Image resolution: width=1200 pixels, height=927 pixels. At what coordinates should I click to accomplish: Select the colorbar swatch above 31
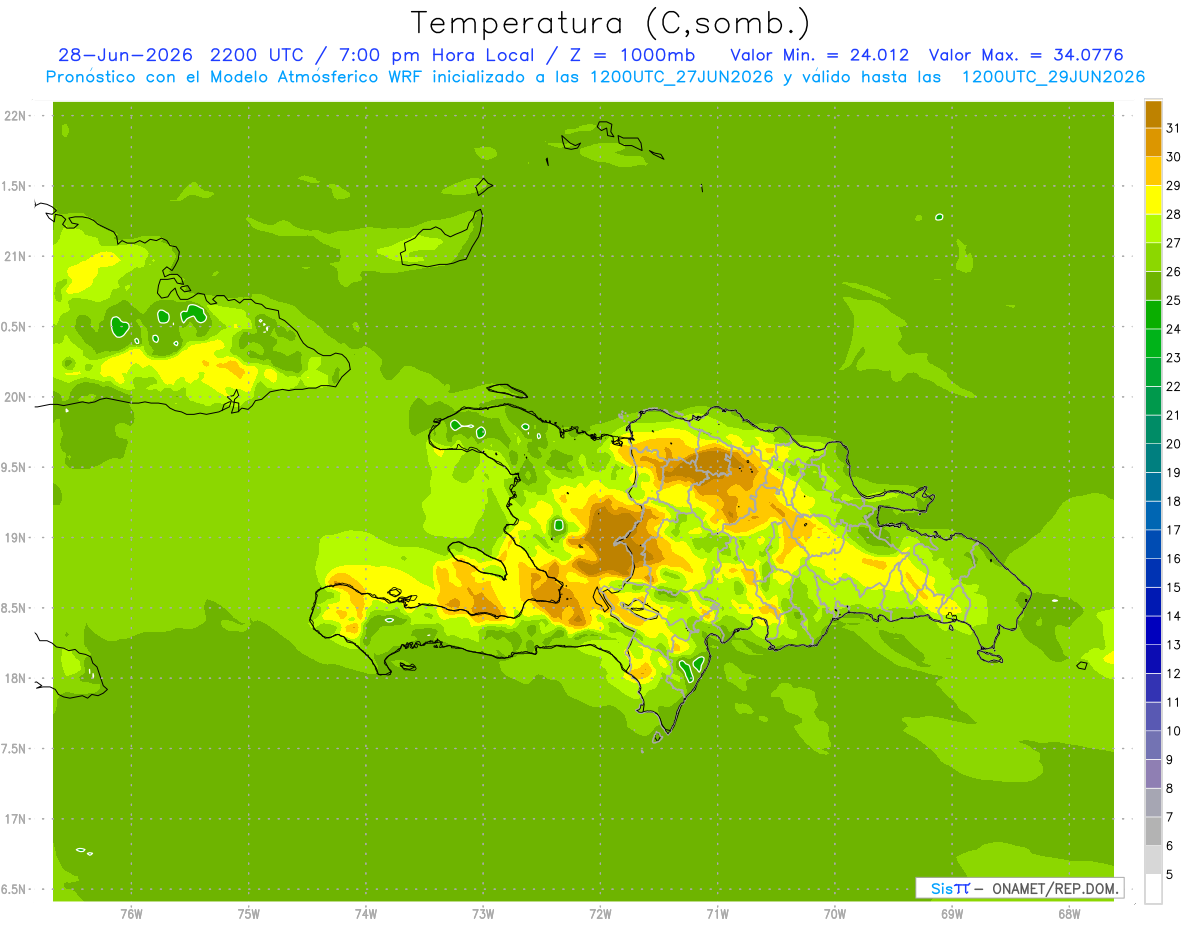1153,114
